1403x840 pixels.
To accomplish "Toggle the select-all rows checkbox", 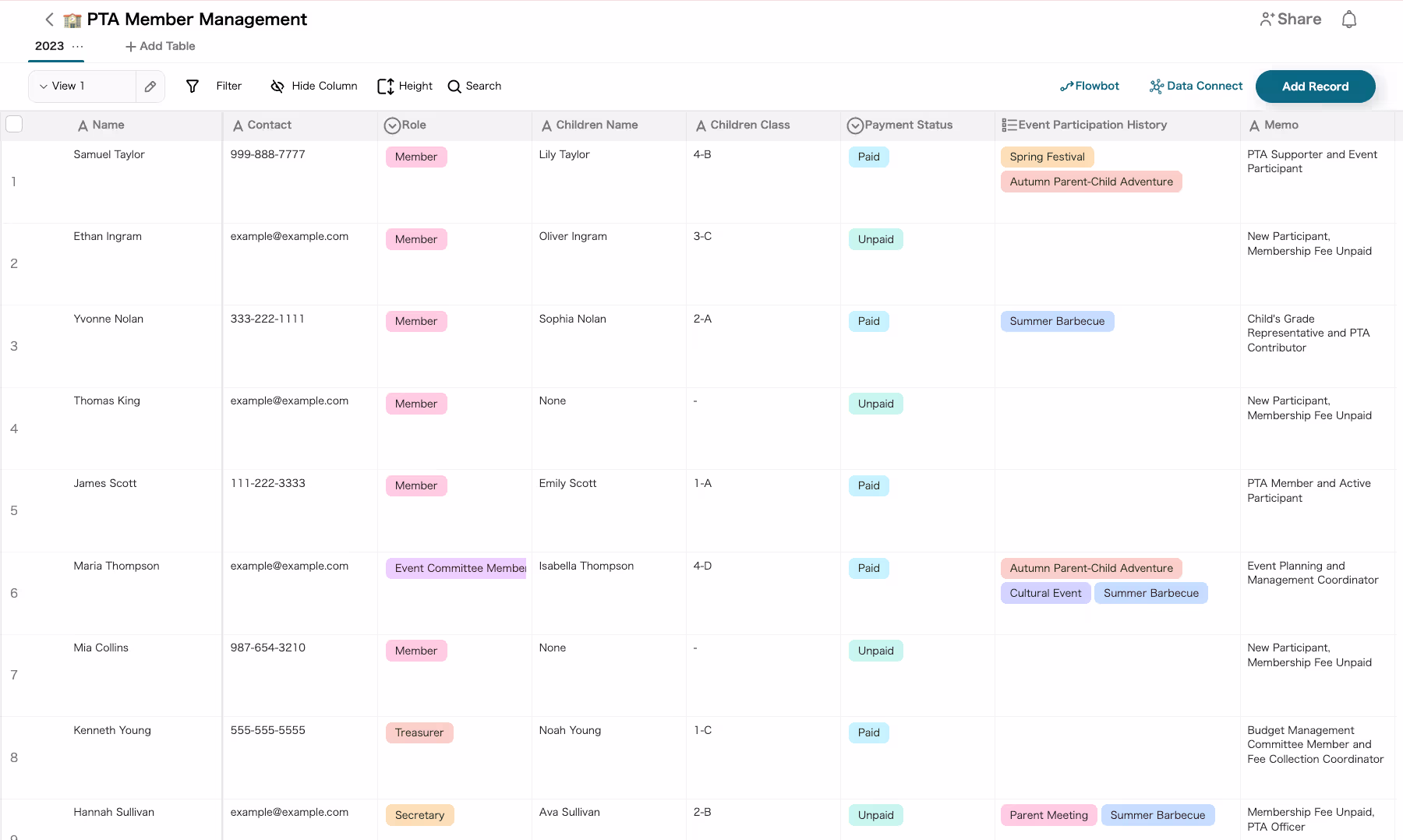I will click(14, 124).
